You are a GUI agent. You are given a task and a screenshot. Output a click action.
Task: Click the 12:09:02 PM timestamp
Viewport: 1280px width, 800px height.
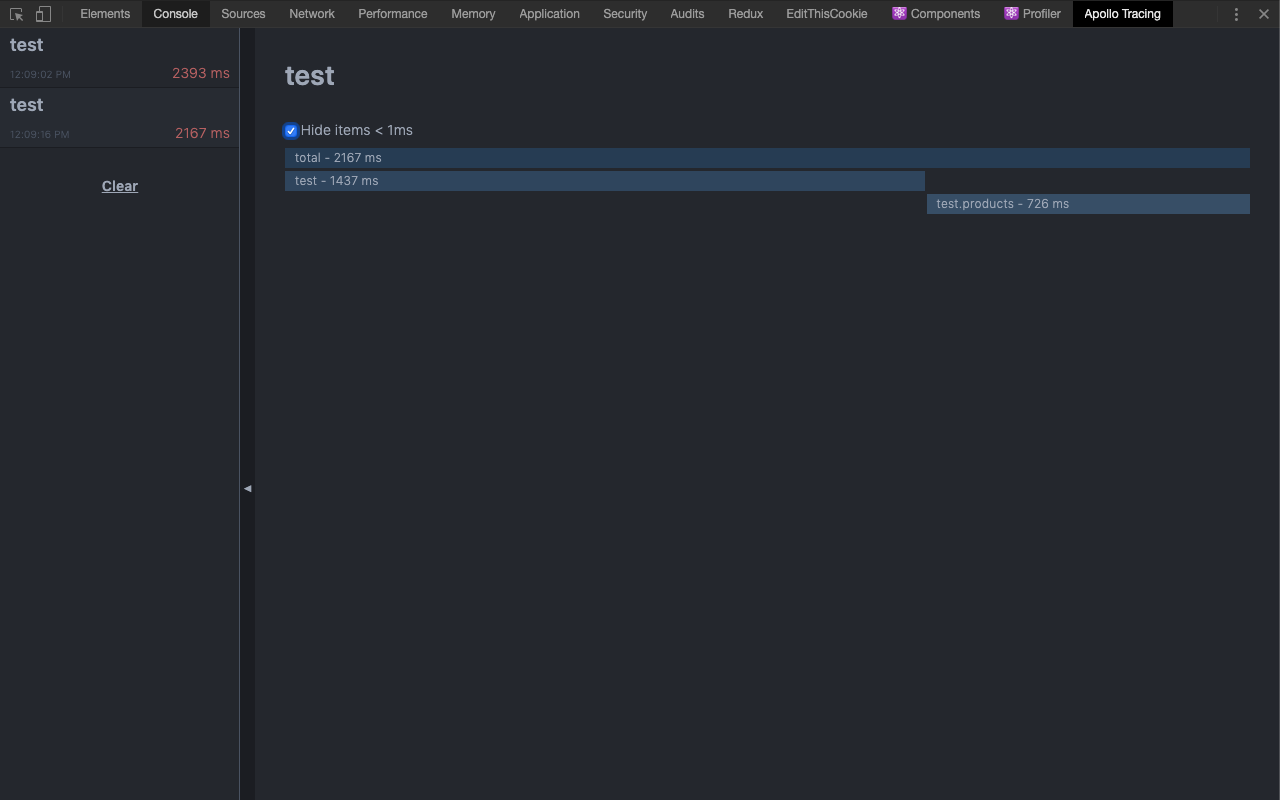click(x=40, y=74)
